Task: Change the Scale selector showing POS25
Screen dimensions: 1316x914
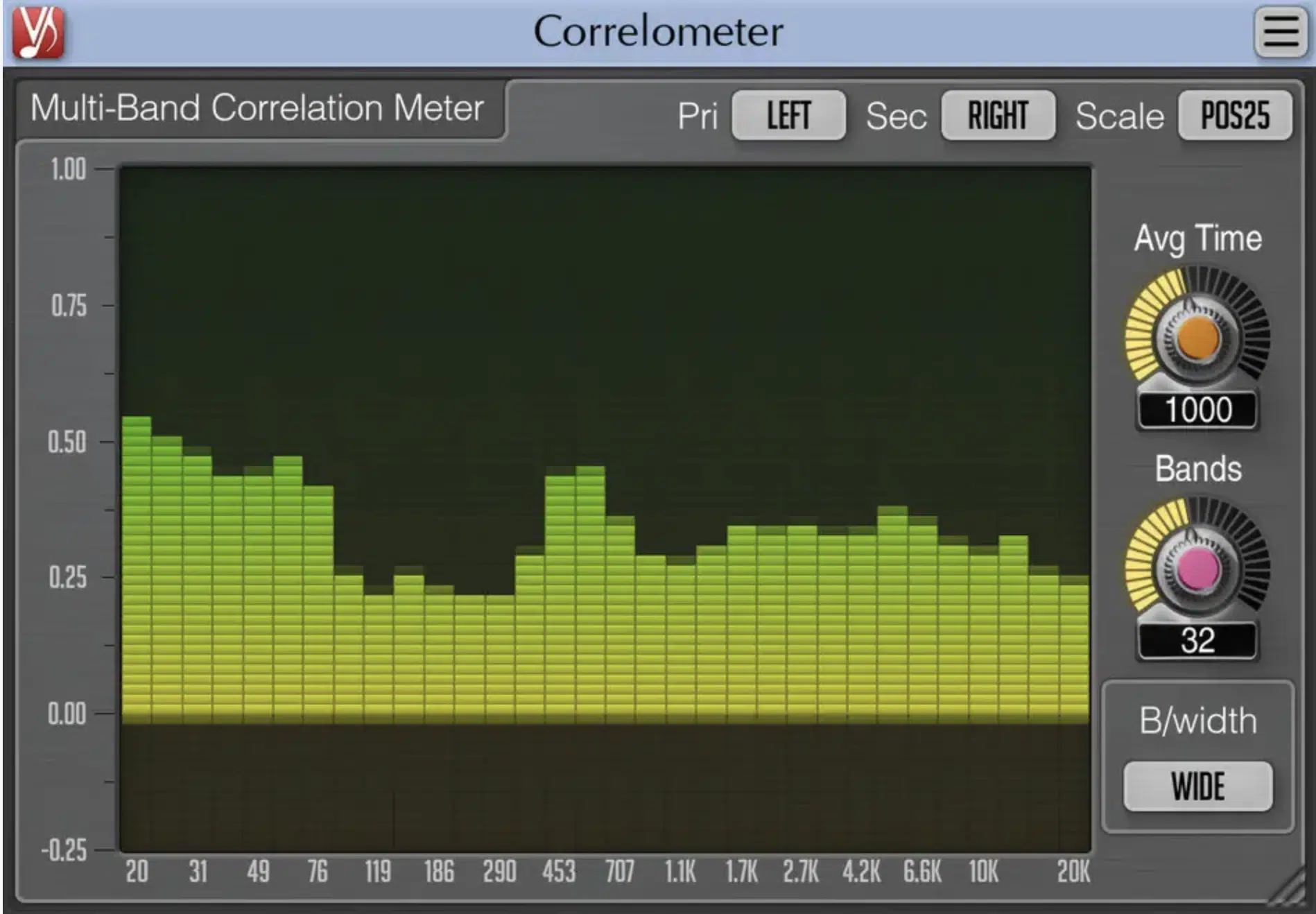Action: click(x=1235, y=115)
